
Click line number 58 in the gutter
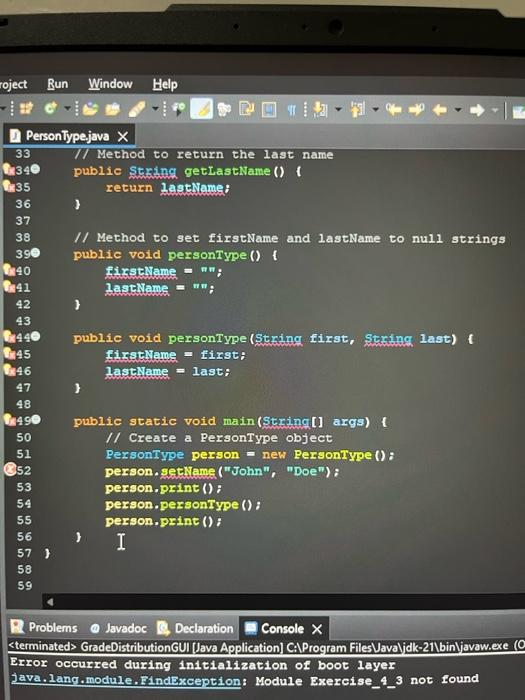tap(25, 569)
